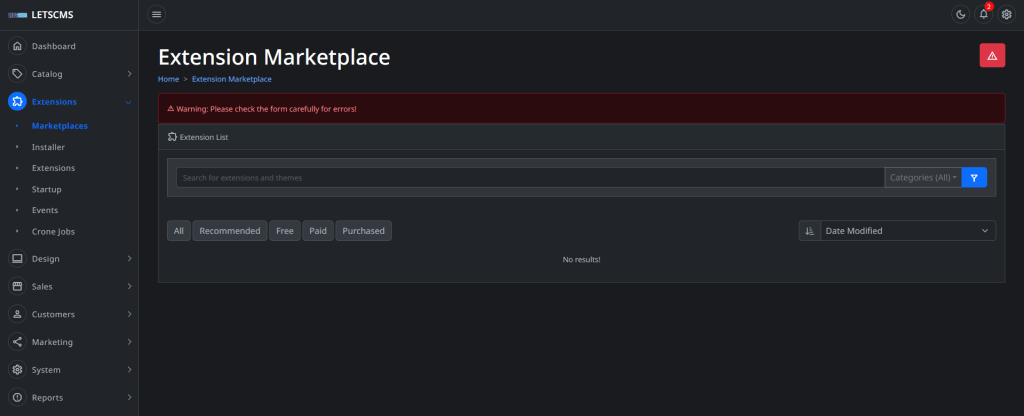Screen dimensions: 1024x416
Task: Click the Home breadcrumb link
Action: pyautogui.click(x=168, y=79)
